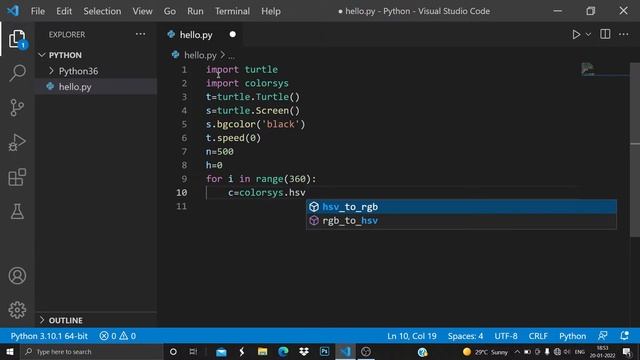
Task: Open Explorer Views and More Actions
Action: tap(140, 34)
